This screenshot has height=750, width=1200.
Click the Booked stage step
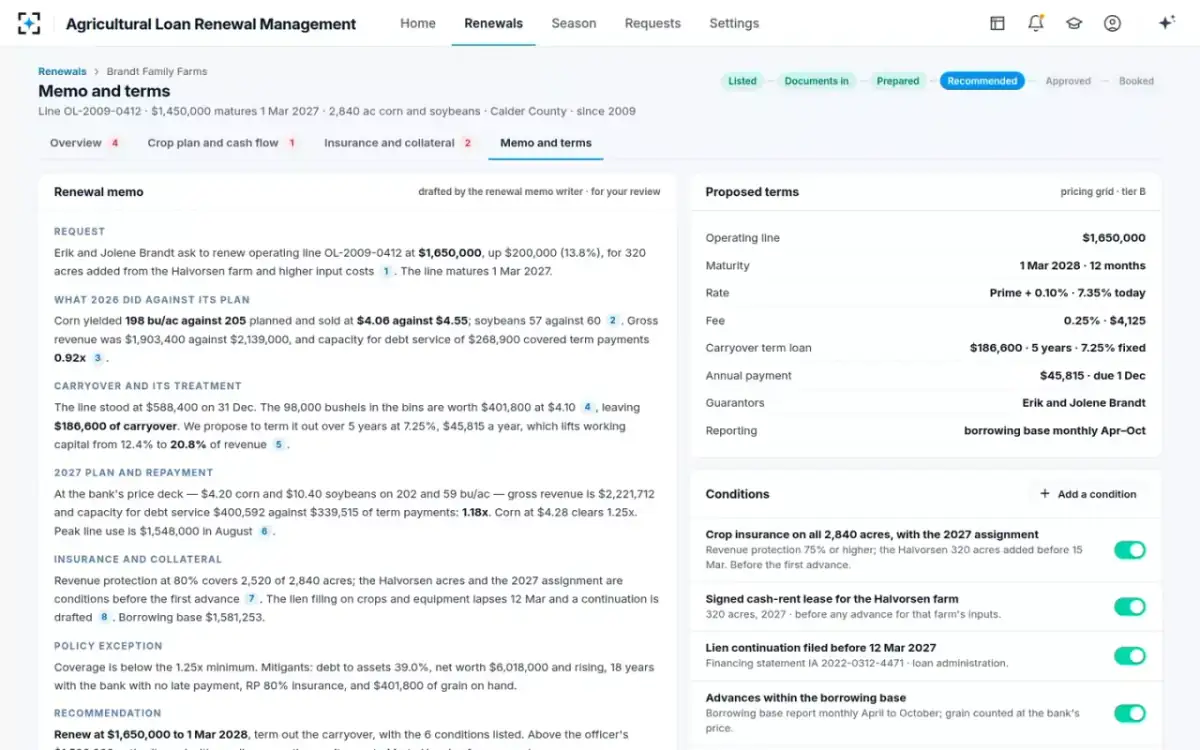(x=1136, y=81)
